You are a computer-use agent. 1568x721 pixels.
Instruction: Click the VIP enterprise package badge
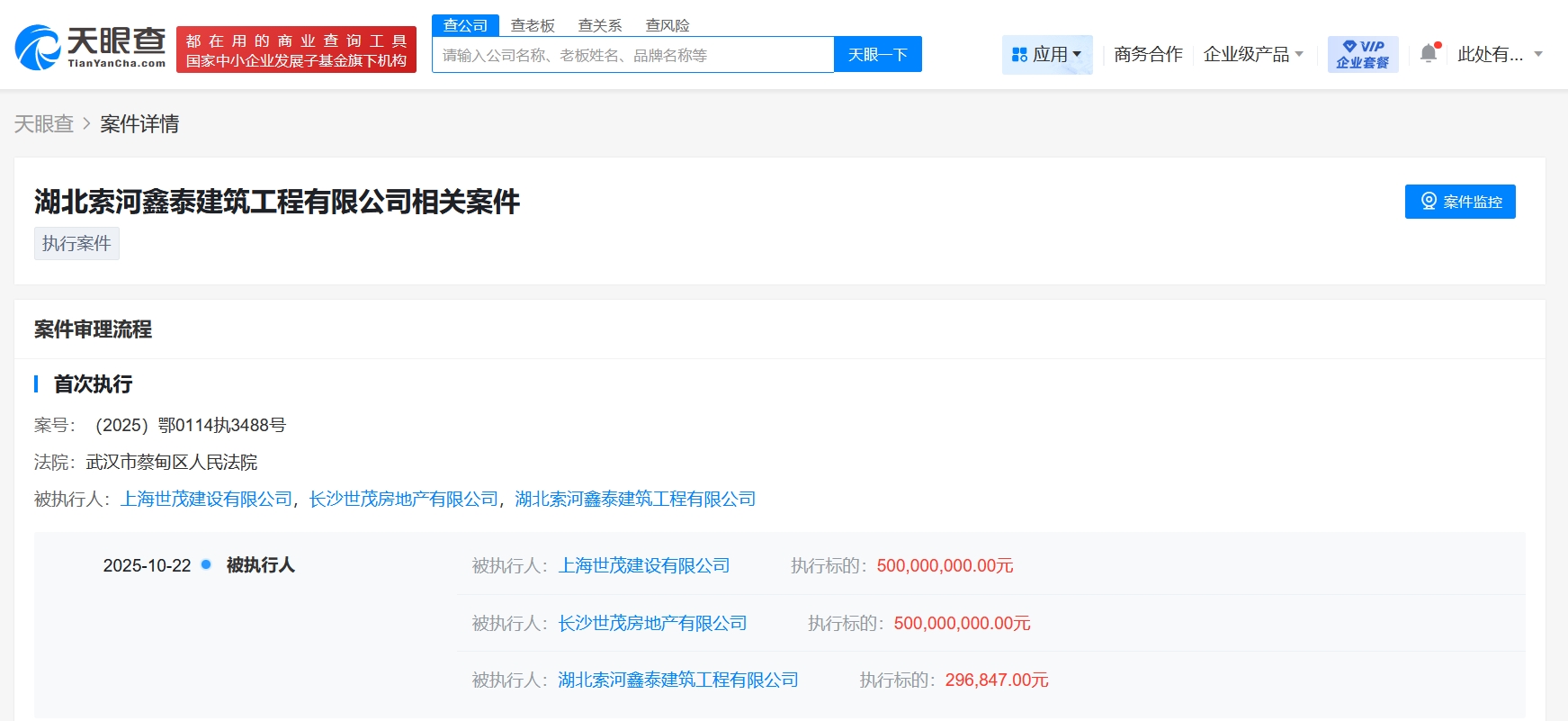[x=1362, y=54]
